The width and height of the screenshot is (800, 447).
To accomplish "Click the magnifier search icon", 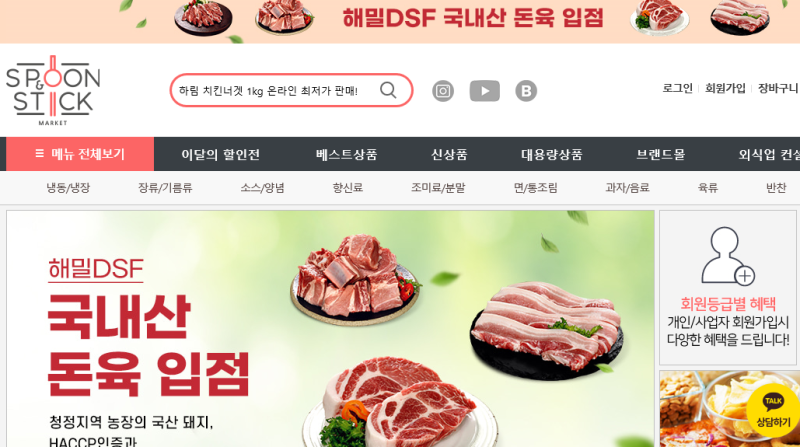I will 388,90.
